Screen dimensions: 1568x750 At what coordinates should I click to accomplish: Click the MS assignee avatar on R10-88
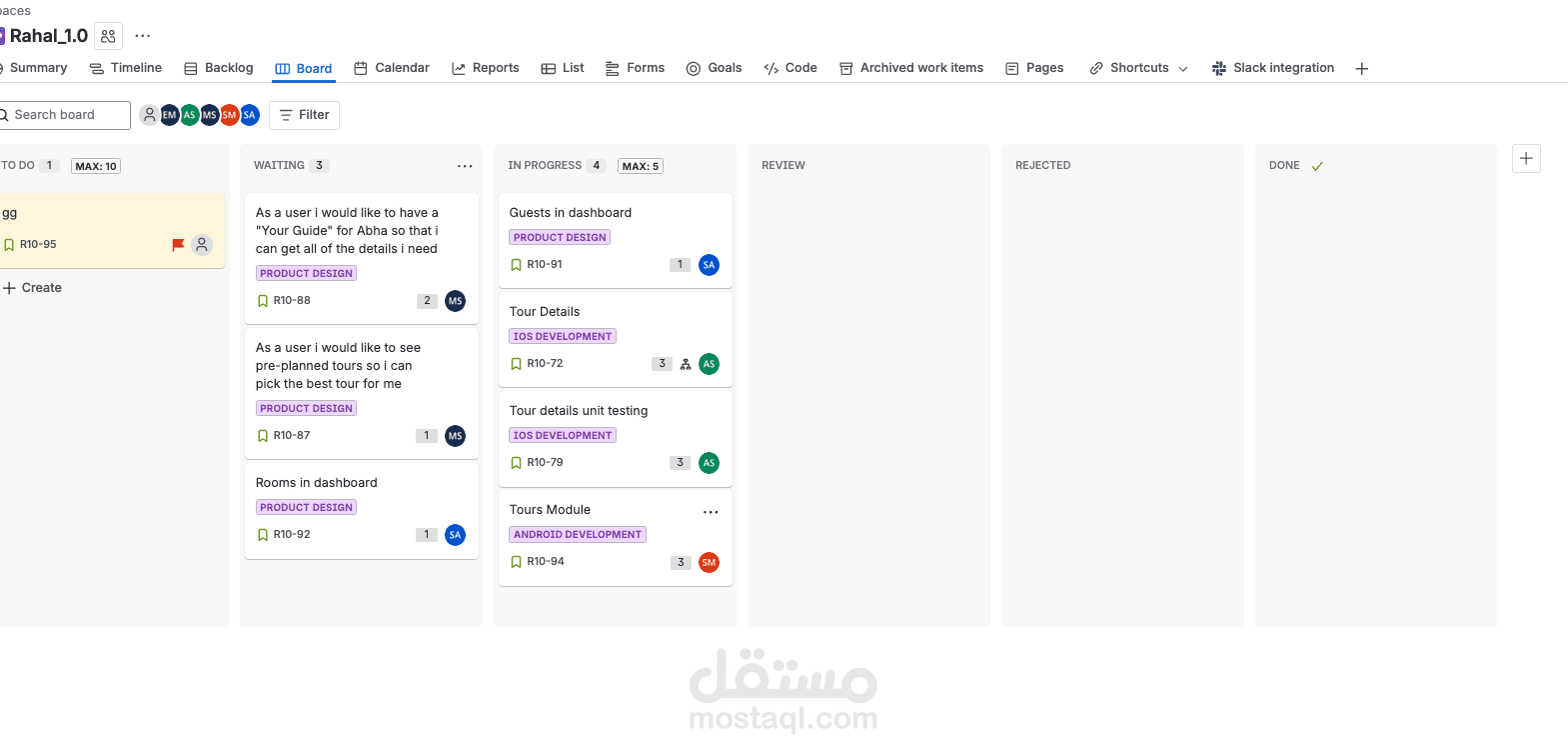coord(455,301)
